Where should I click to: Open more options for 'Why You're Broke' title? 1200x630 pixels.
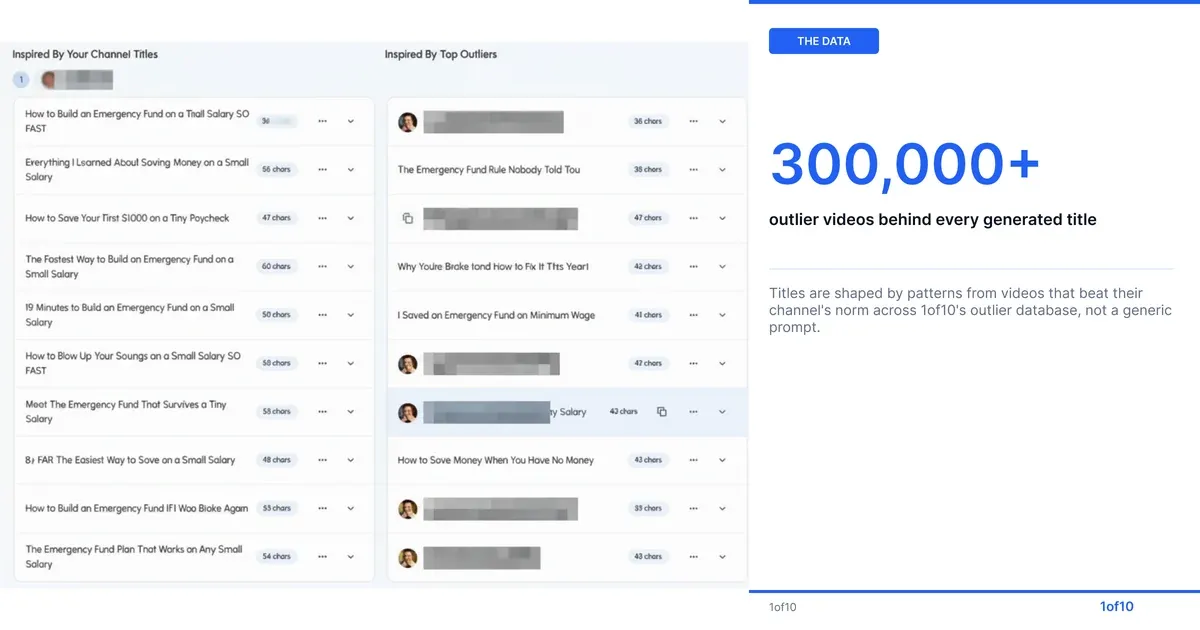click(x=694, y=267)
